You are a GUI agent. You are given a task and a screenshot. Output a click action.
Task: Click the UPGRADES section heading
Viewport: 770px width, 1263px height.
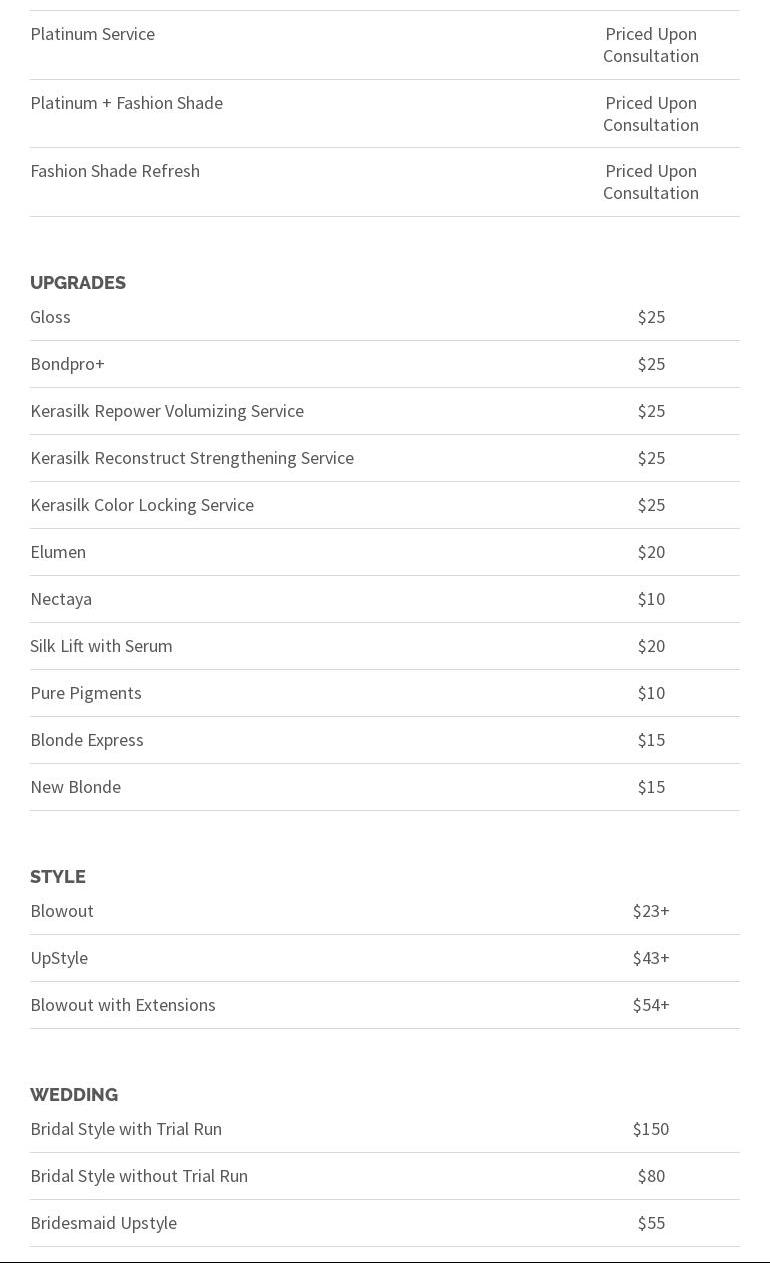pyautogui.click(x=78, y=283)
